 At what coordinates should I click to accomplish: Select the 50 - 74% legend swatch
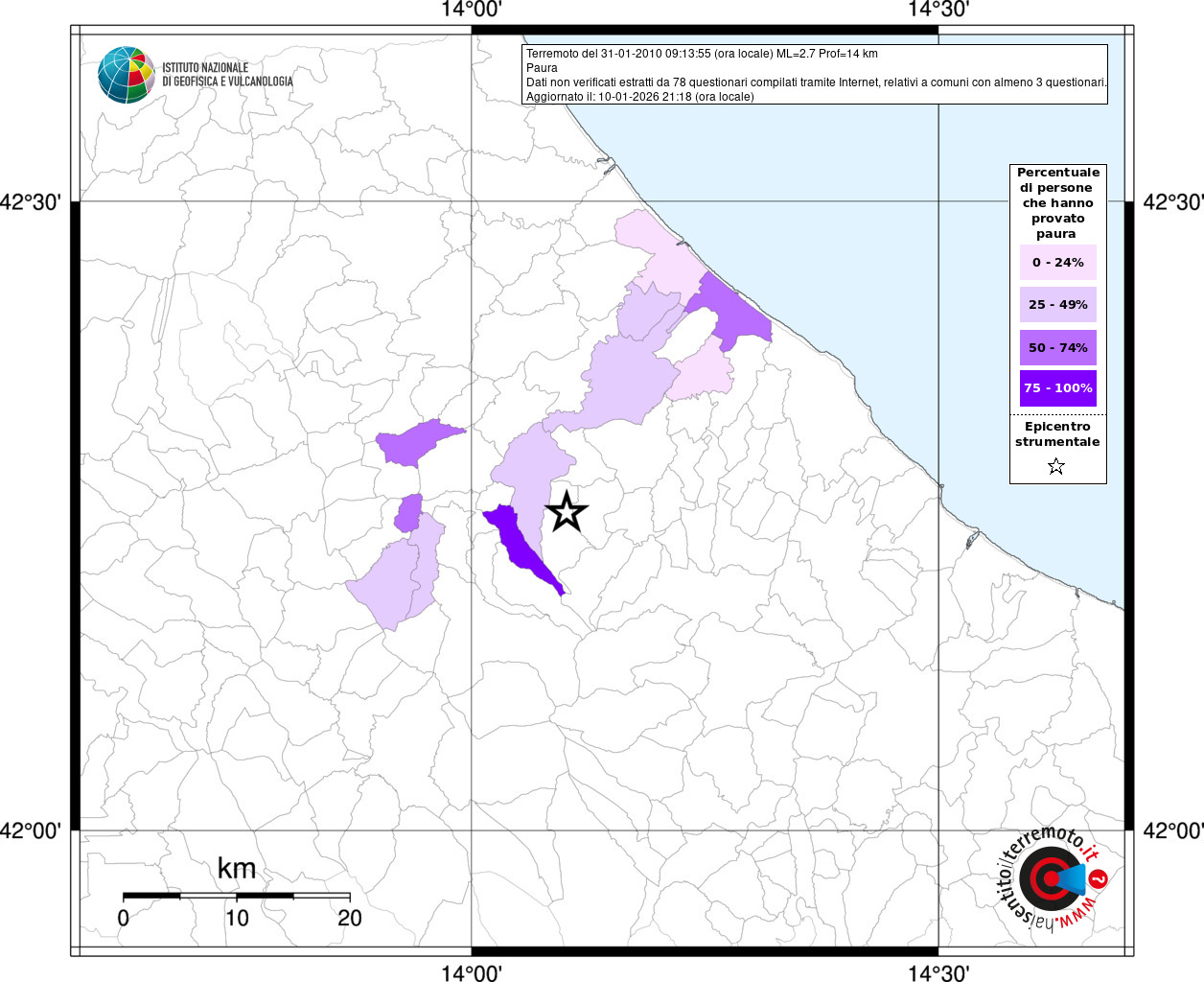[x=1057, y=347]
